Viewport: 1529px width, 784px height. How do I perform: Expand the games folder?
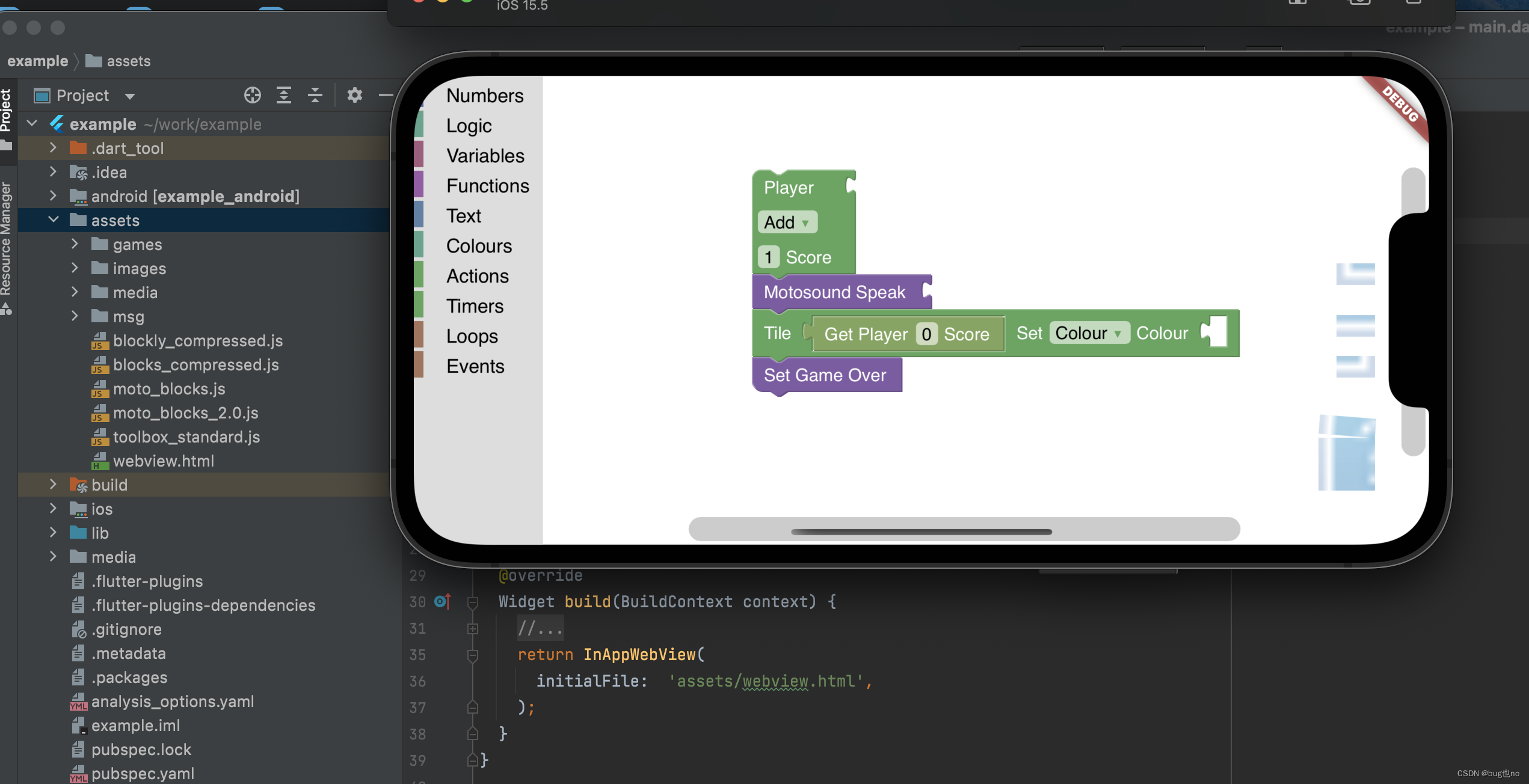pyautogui.click(x=75, y=244)
